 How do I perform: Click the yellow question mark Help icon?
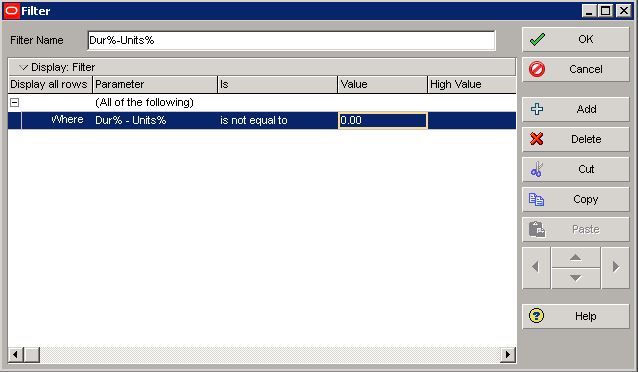pyautogui.click(x=536, y=316)
